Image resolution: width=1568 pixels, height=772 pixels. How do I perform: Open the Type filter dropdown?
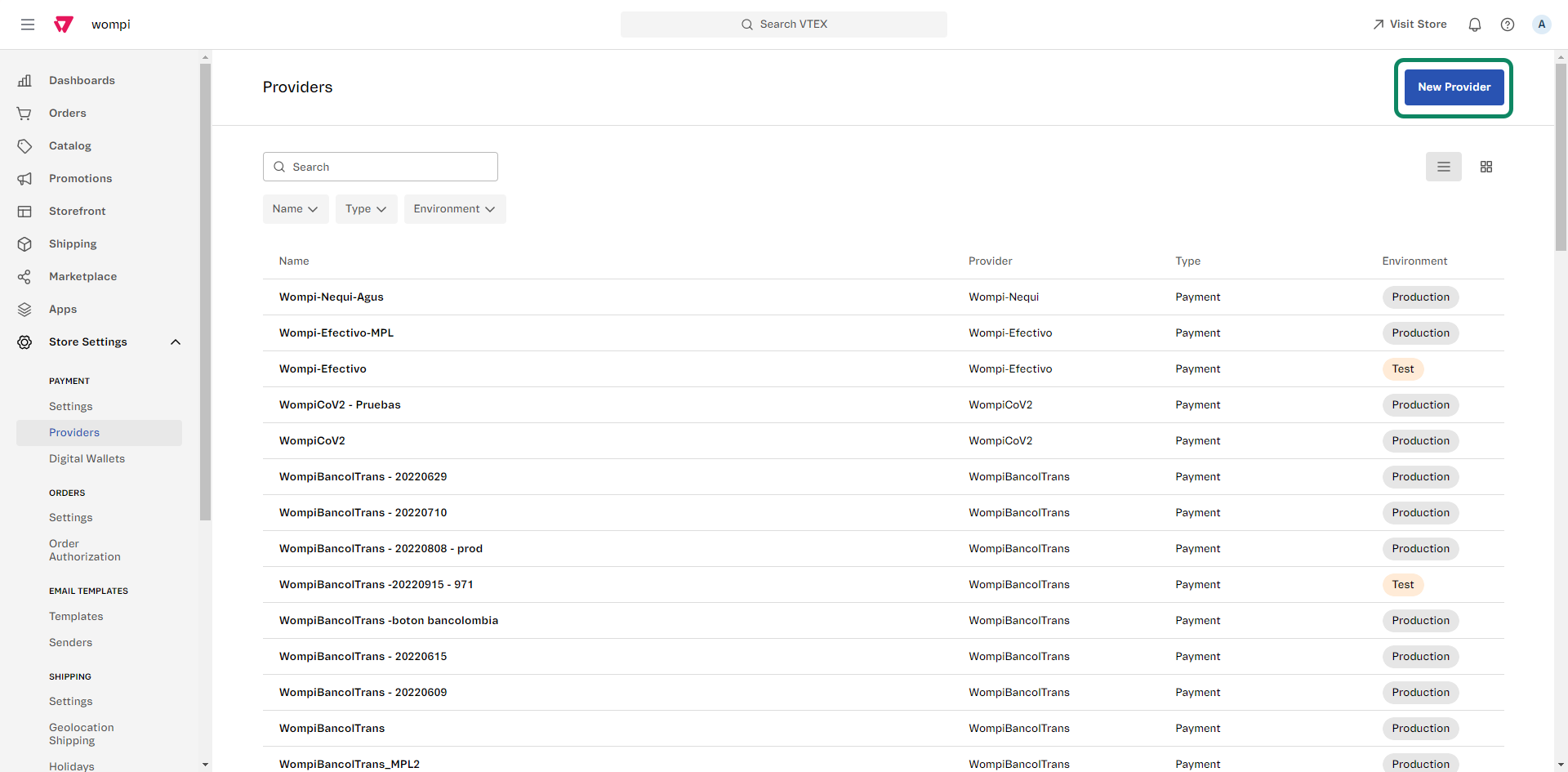coord(366,209)
